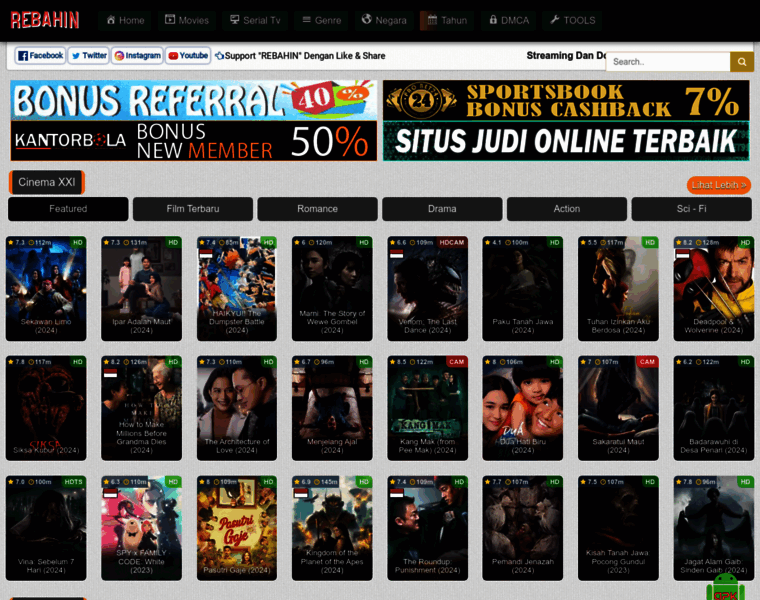Open the Home menu item
The image size is (760, 600).
125,20
